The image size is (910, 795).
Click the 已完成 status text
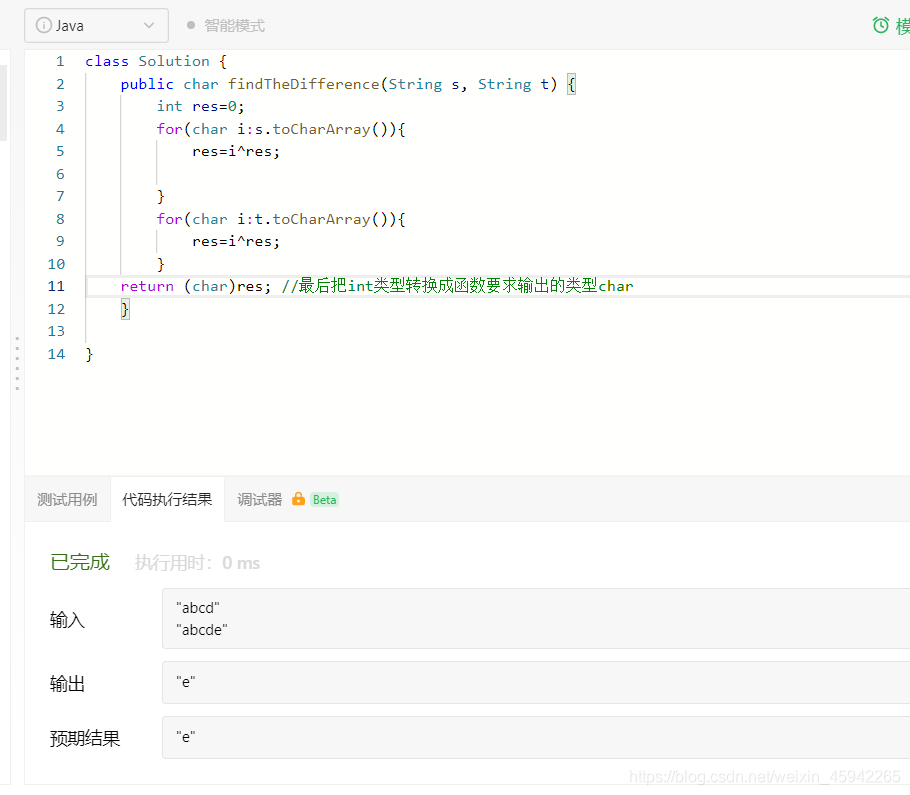click(80, 562)
